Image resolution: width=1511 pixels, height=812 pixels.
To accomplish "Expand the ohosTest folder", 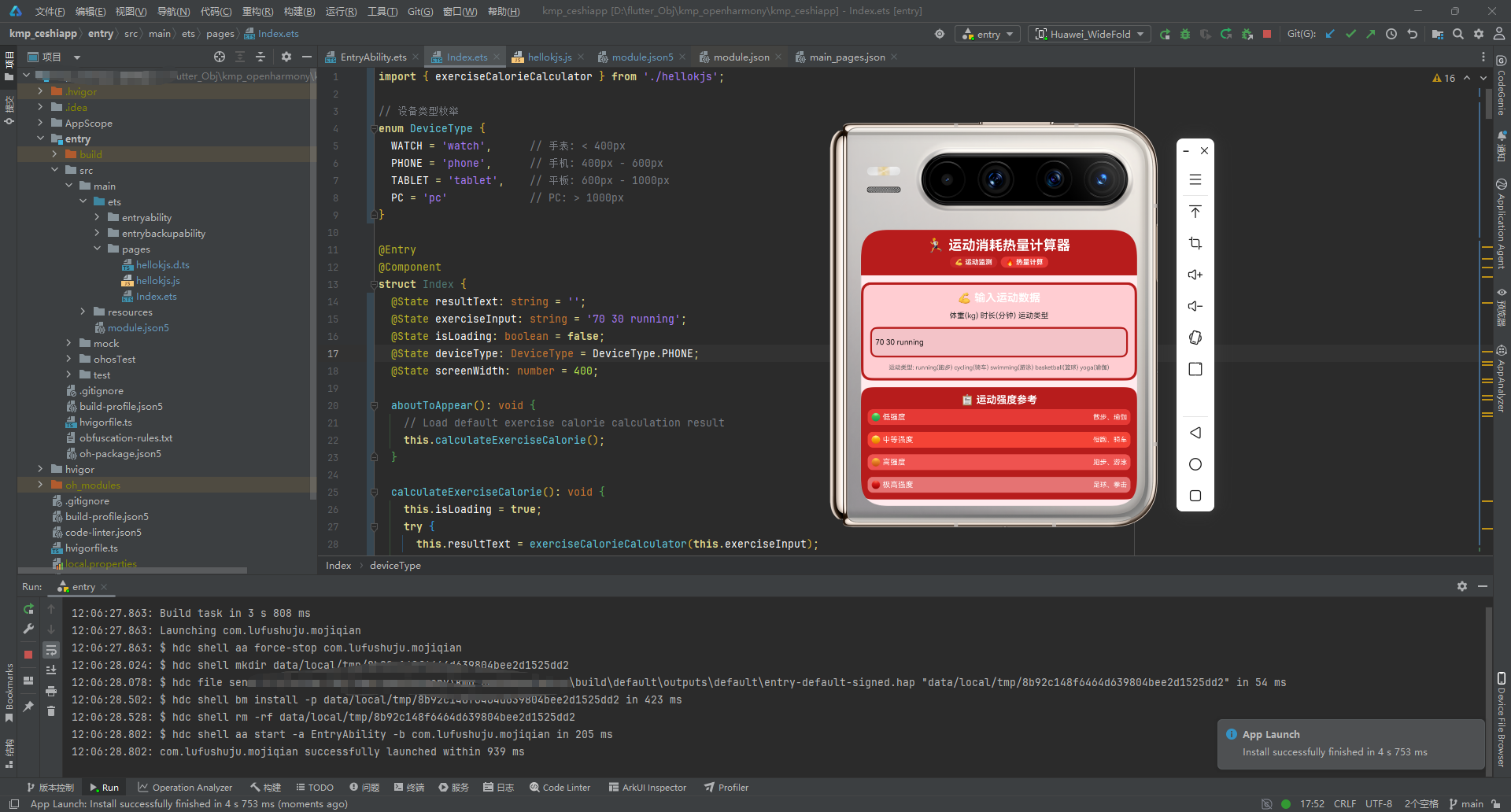I will tap(68, 359).
